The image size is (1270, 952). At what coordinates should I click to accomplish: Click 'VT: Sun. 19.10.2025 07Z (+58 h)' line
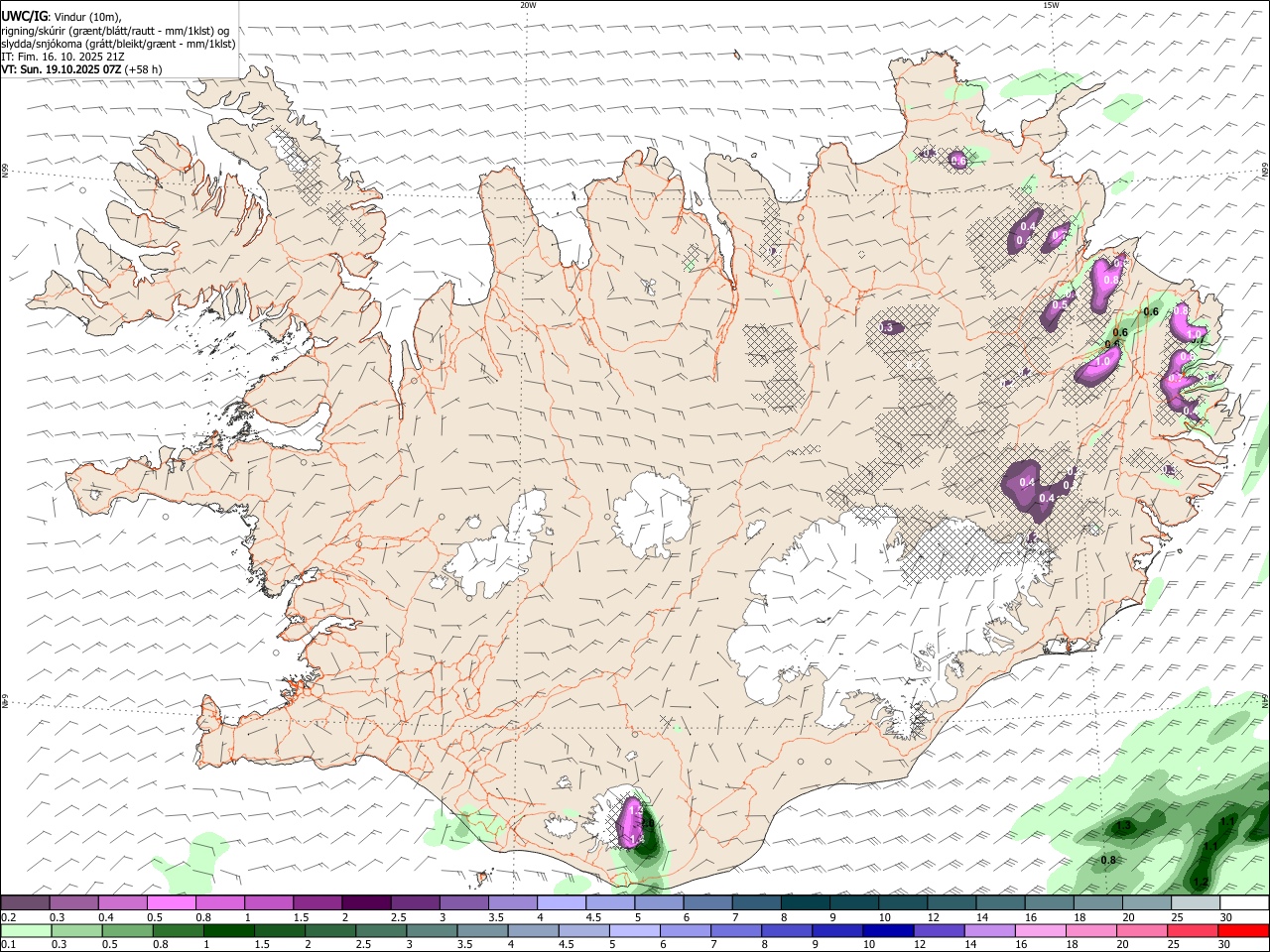81,69
